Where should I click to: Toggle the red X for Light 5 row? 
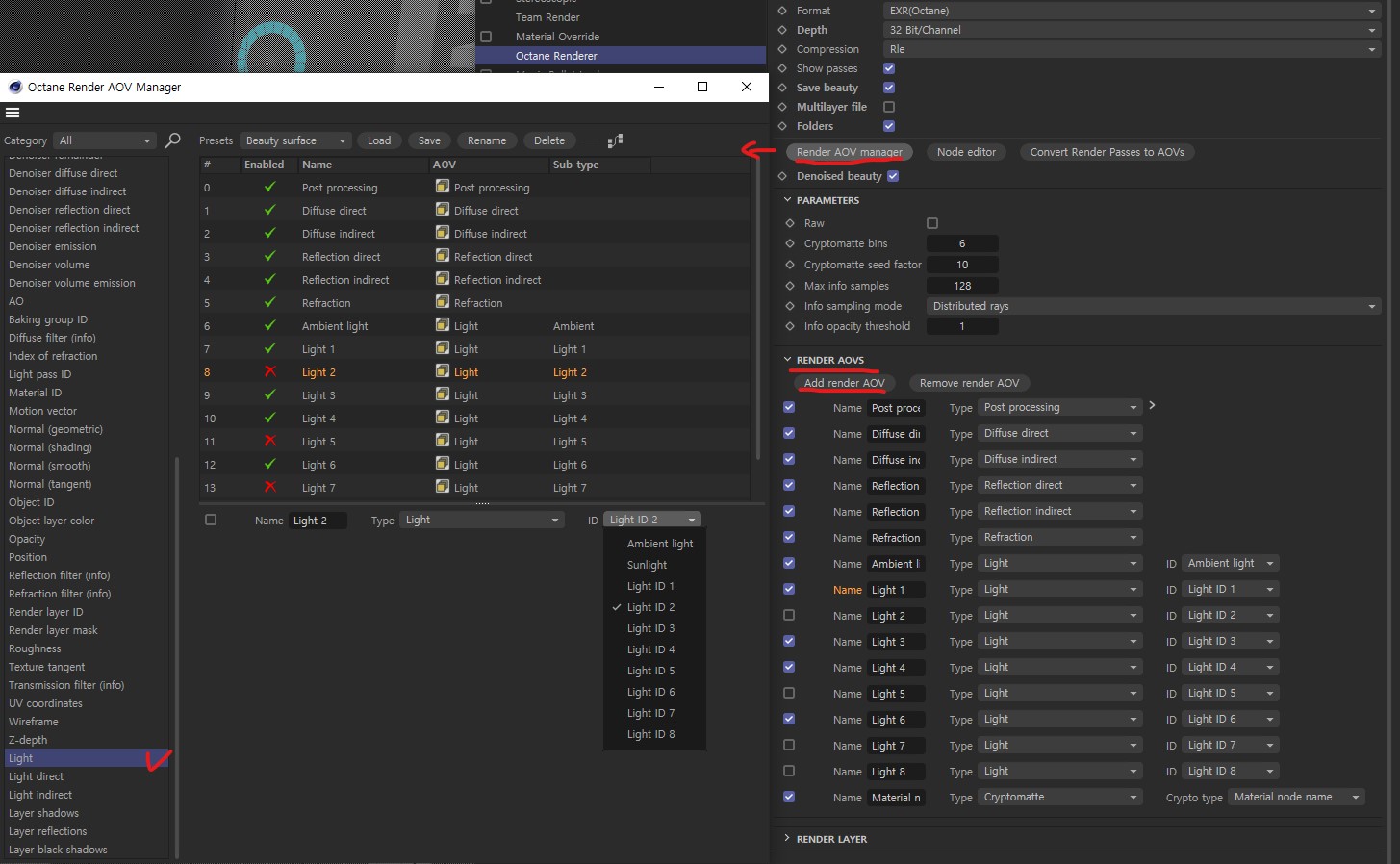pyautogui.click(x=270, y=441)
